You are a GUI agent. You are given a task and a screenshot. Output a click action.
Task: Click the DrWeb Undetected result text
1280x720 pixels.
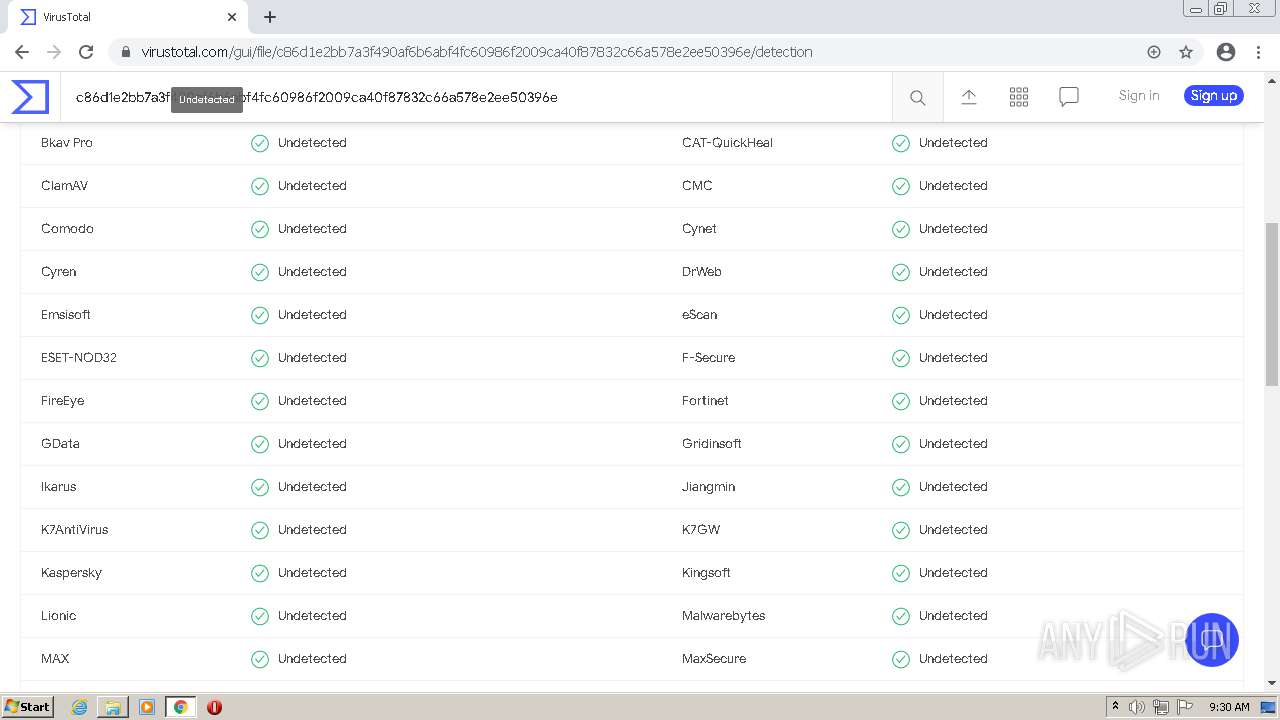coord(953,272)
